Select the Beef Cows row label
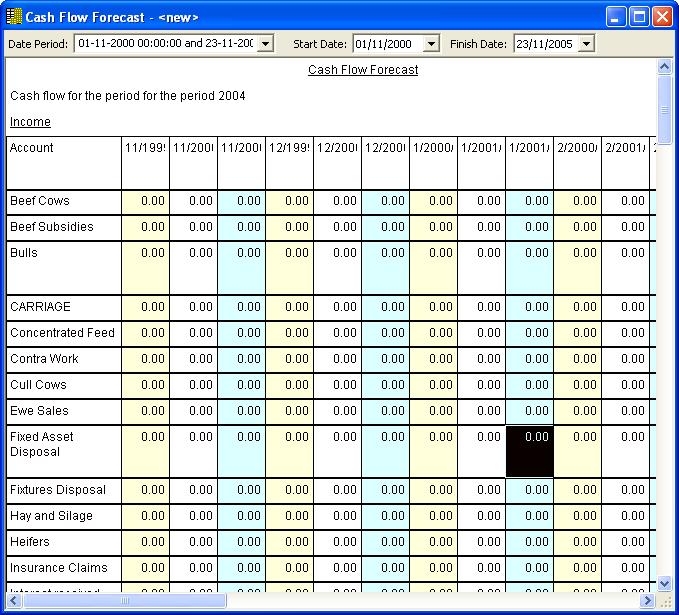The width and height of the screenshot is (679, 615). [x=64, y=201]
